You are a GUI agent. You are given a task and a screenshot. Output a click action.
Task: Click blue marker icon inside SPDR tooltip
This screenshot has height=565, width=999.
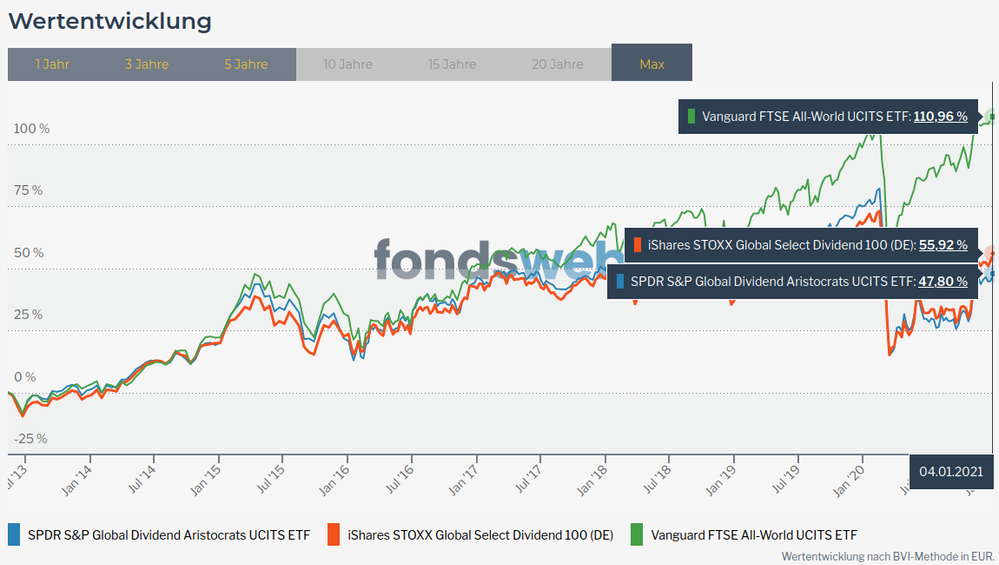click(622, 282)
